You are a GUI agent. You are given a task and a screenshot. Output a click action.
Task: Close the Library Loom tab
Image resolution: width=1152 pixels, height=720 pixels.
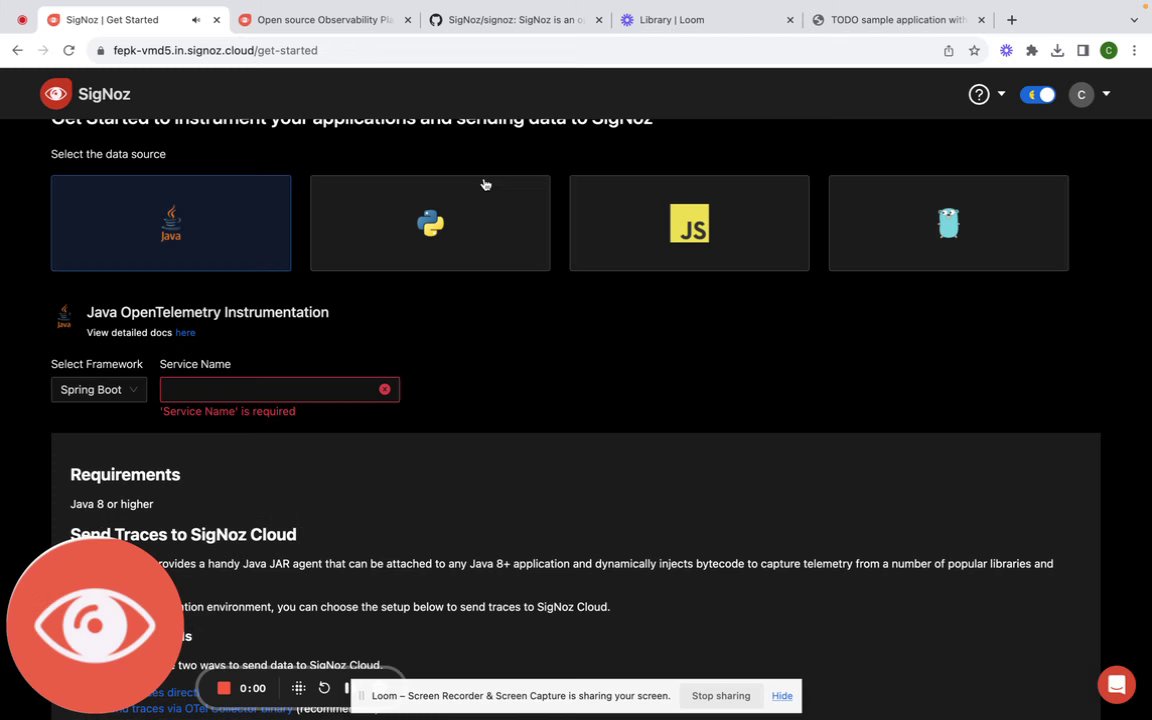point(791,21)
